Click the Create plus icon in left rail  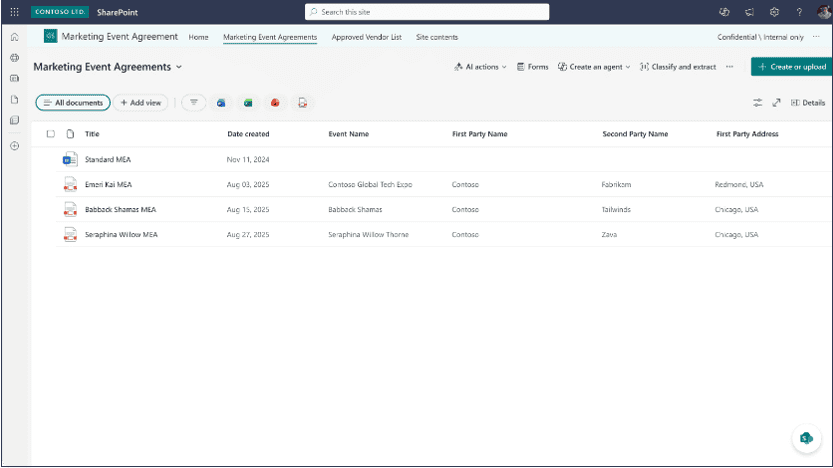[x=14, y=146]
